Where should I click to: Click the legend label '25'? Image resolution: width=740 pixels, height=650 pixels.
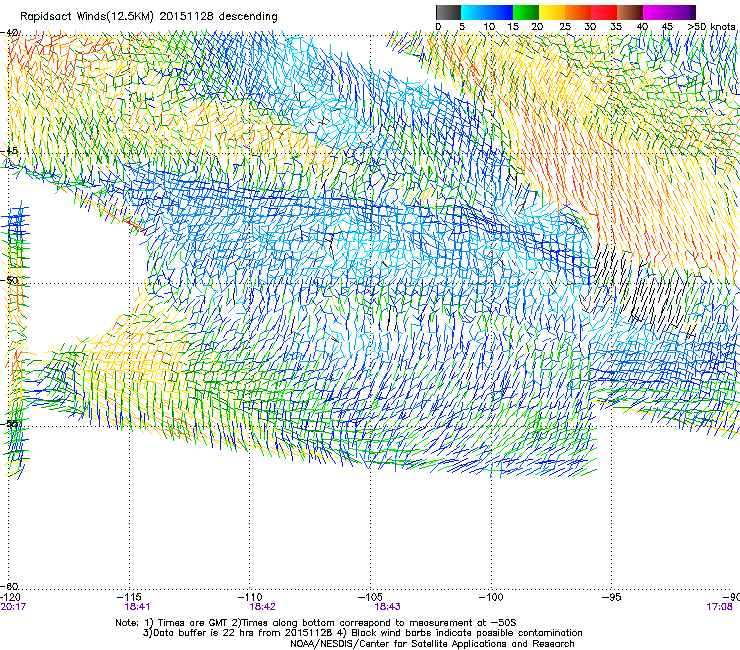coord(565,27)
